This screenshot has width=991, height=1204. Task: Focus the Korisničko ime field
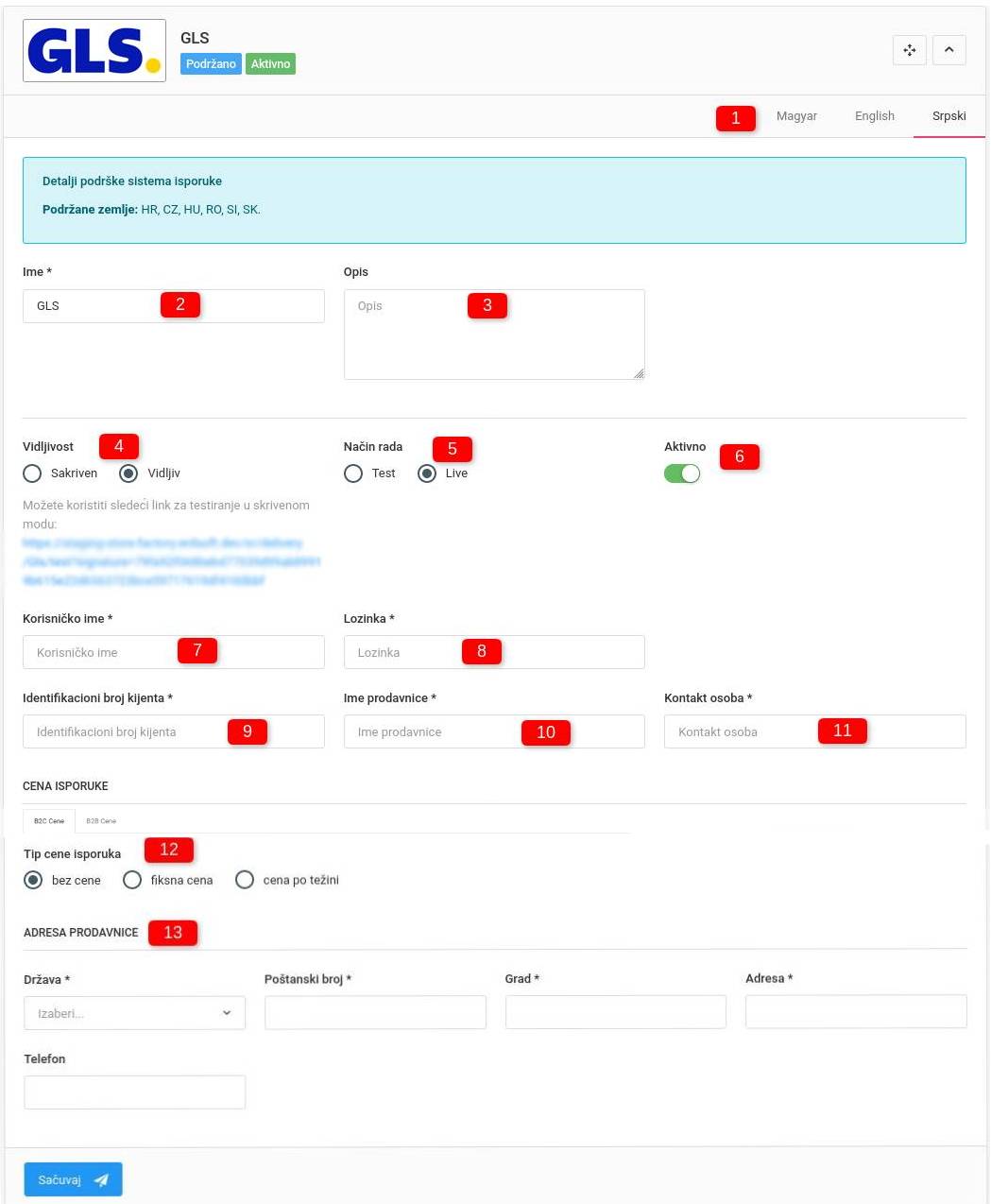click(174, 652)
